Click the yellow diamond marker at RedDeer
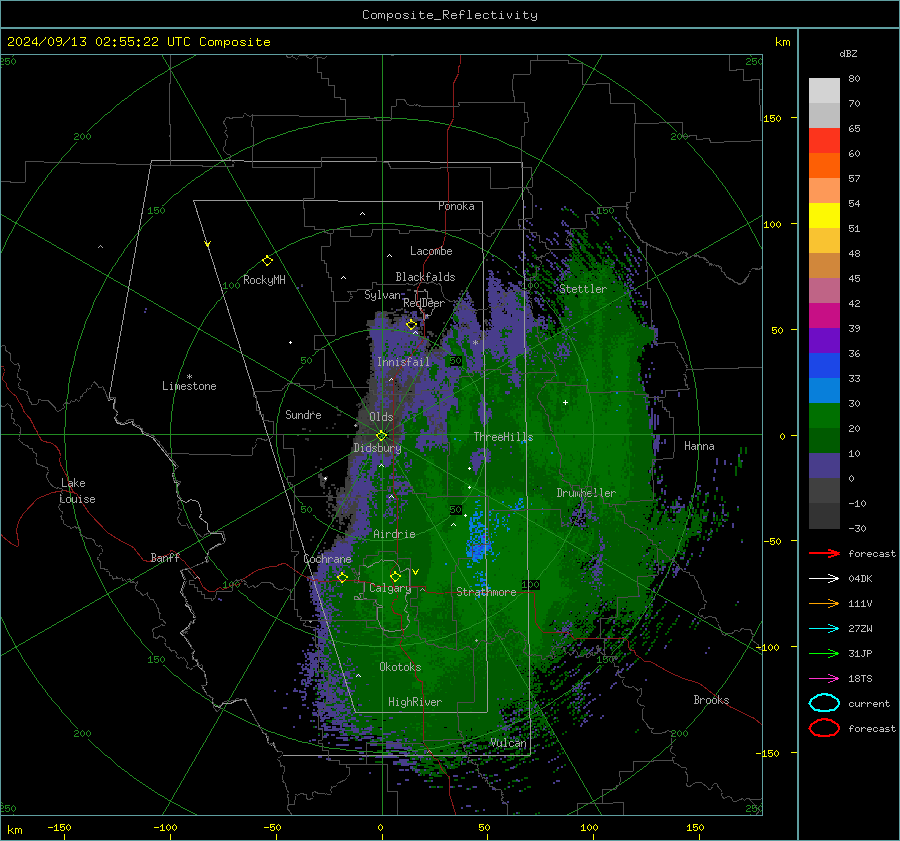The image size is (900, 841). (x=411, y=325)
